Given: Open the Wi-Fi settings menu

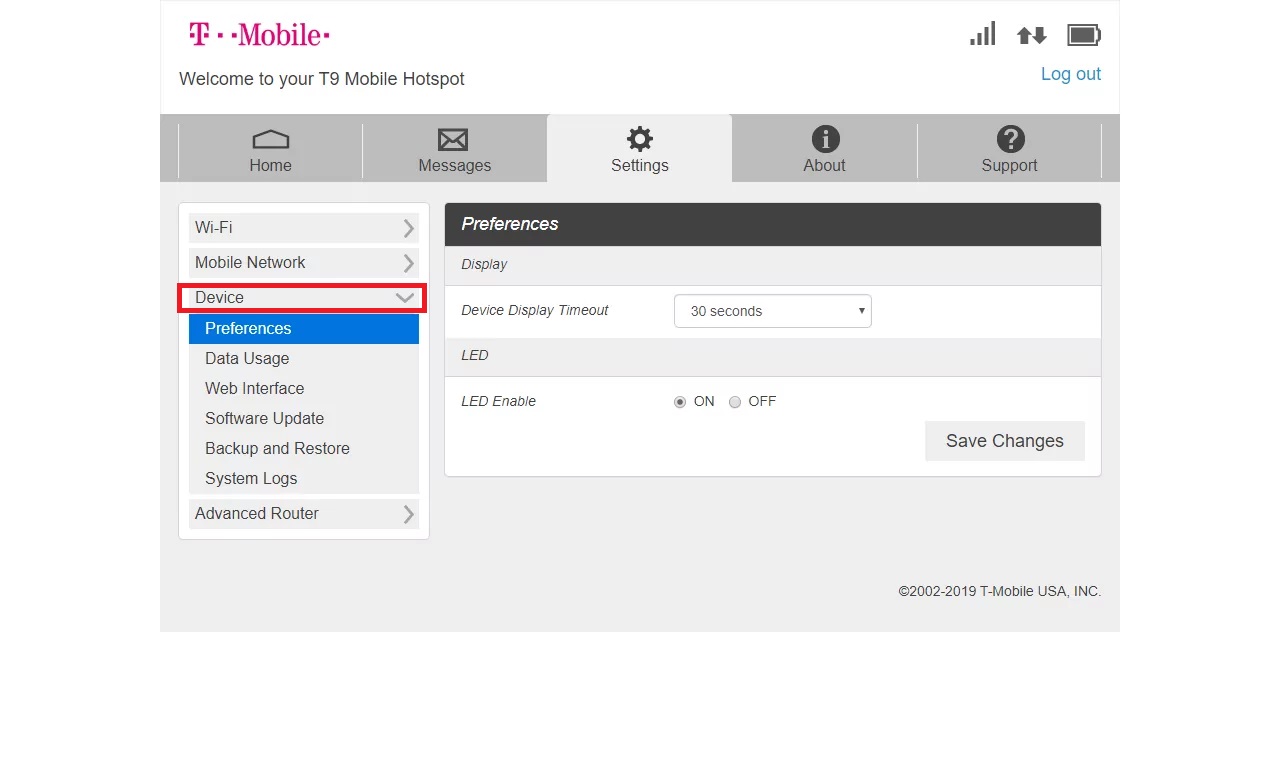Looking at the screenshot, I should tap(304, 228).
